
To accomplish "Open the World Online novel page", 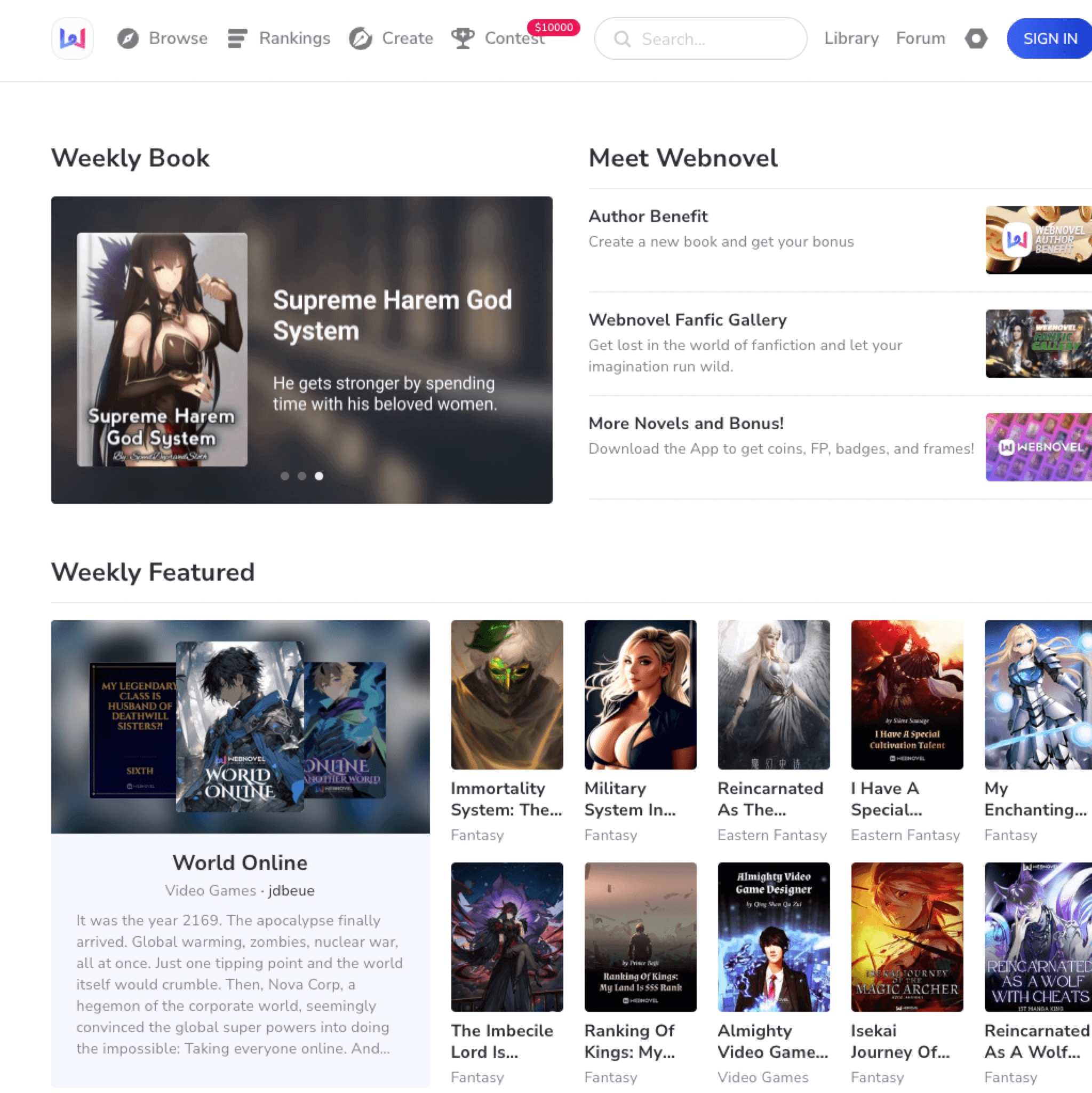I will [240, 862].
